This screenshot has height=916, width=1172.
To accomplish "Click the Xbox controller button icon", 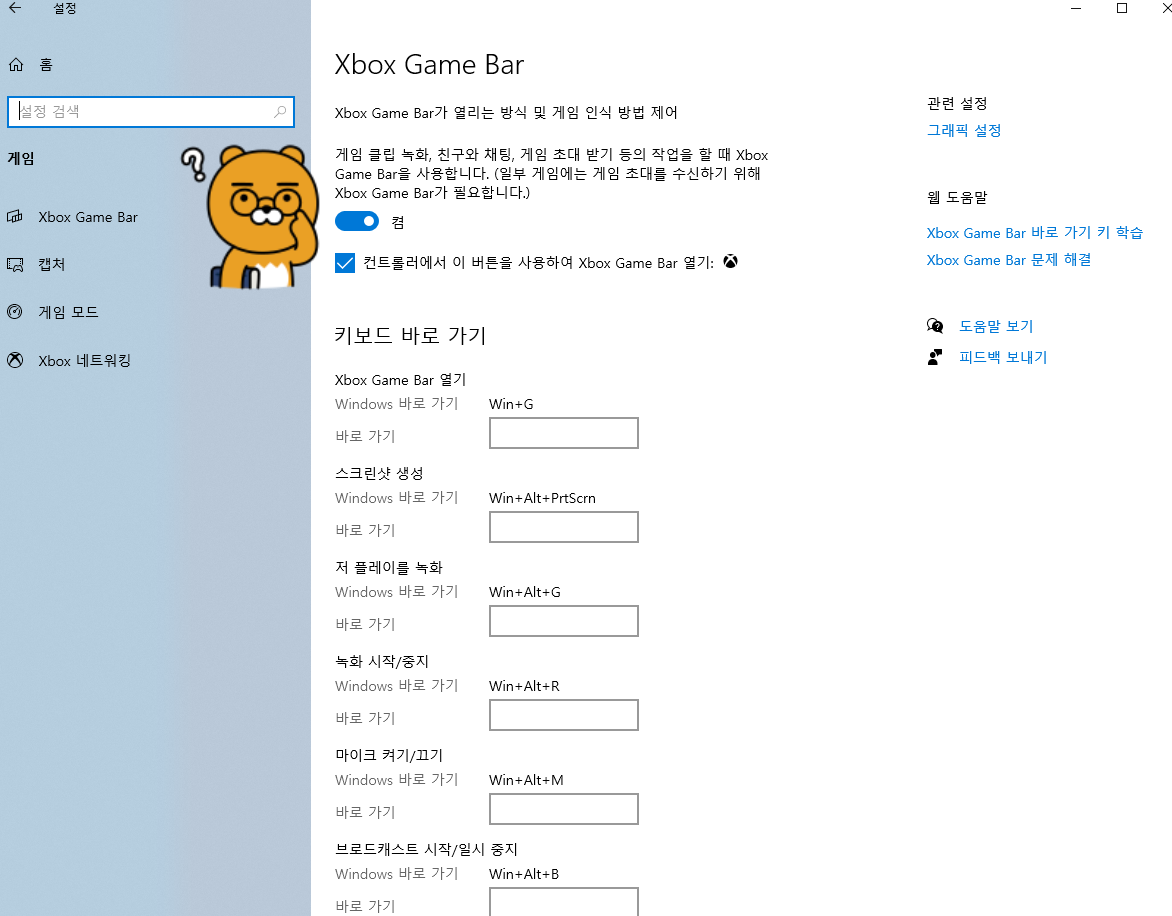I will [730, 262].
